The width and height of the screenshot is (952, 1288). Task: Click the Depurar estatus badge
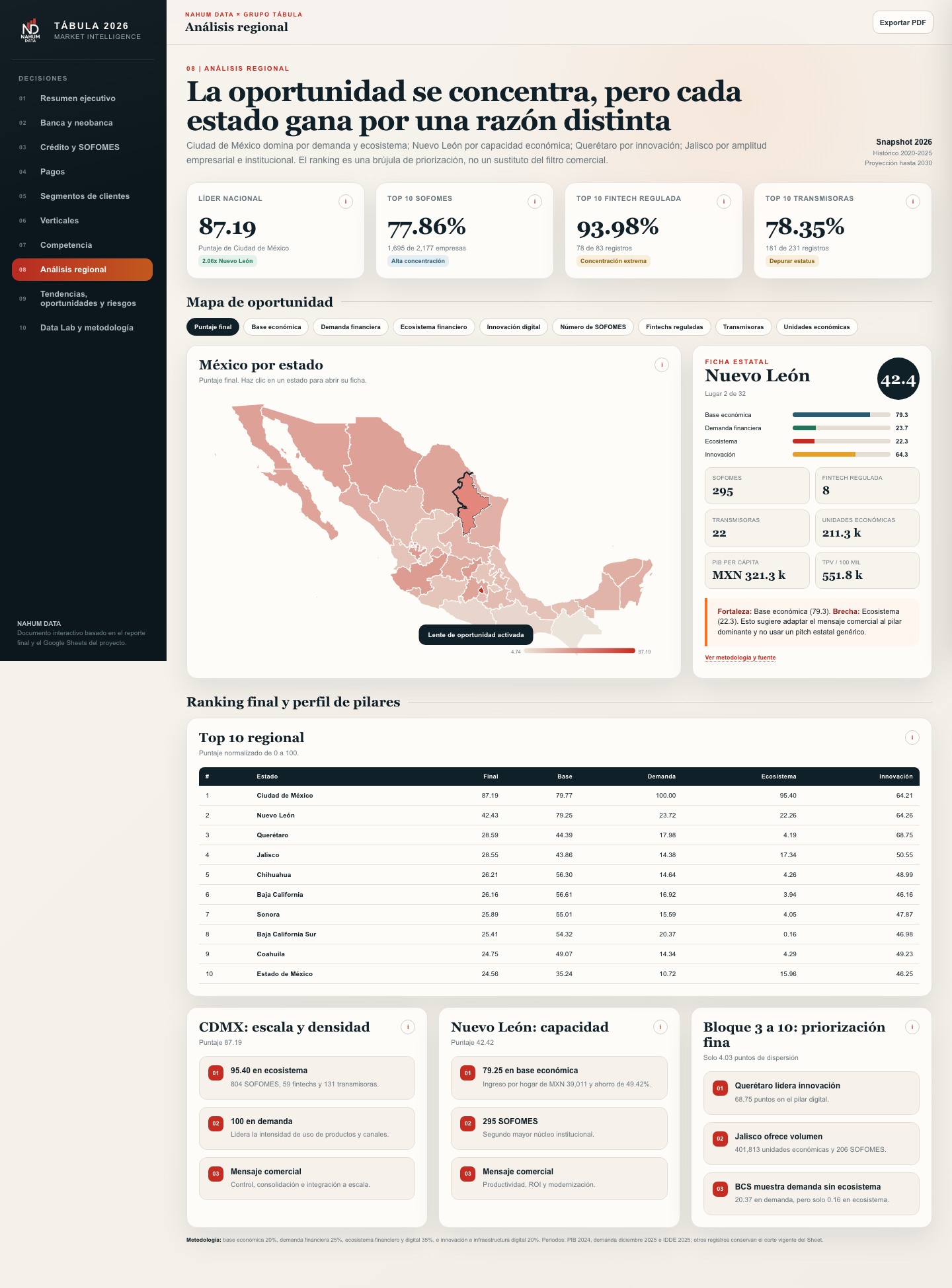pos(792,261)
